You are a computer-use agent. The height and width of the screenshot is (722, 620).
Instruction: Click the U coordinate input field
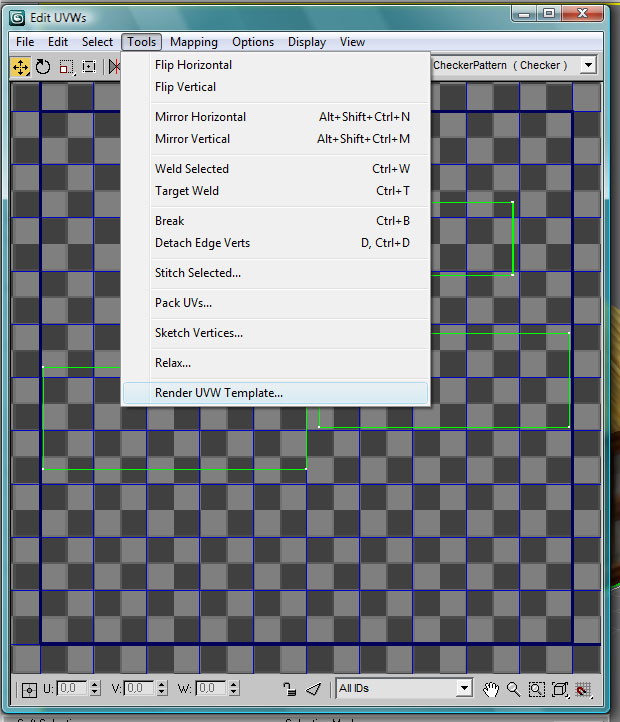click(x=72, y=688)
